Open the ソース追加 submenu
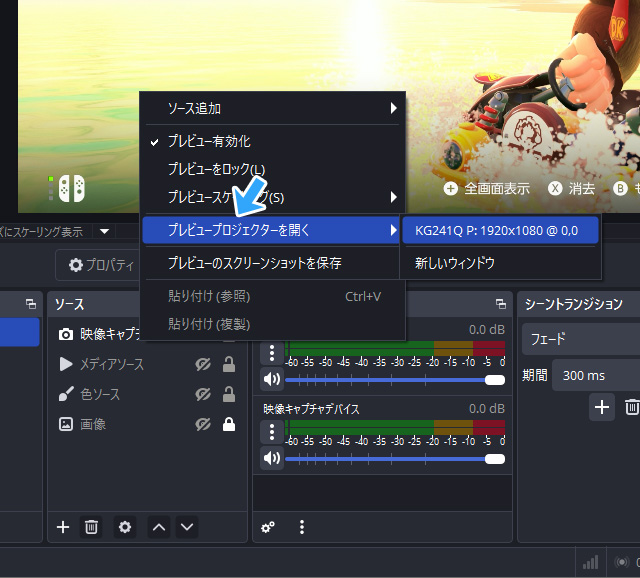Viewport: 640px width, 578px height. point(272,109)
